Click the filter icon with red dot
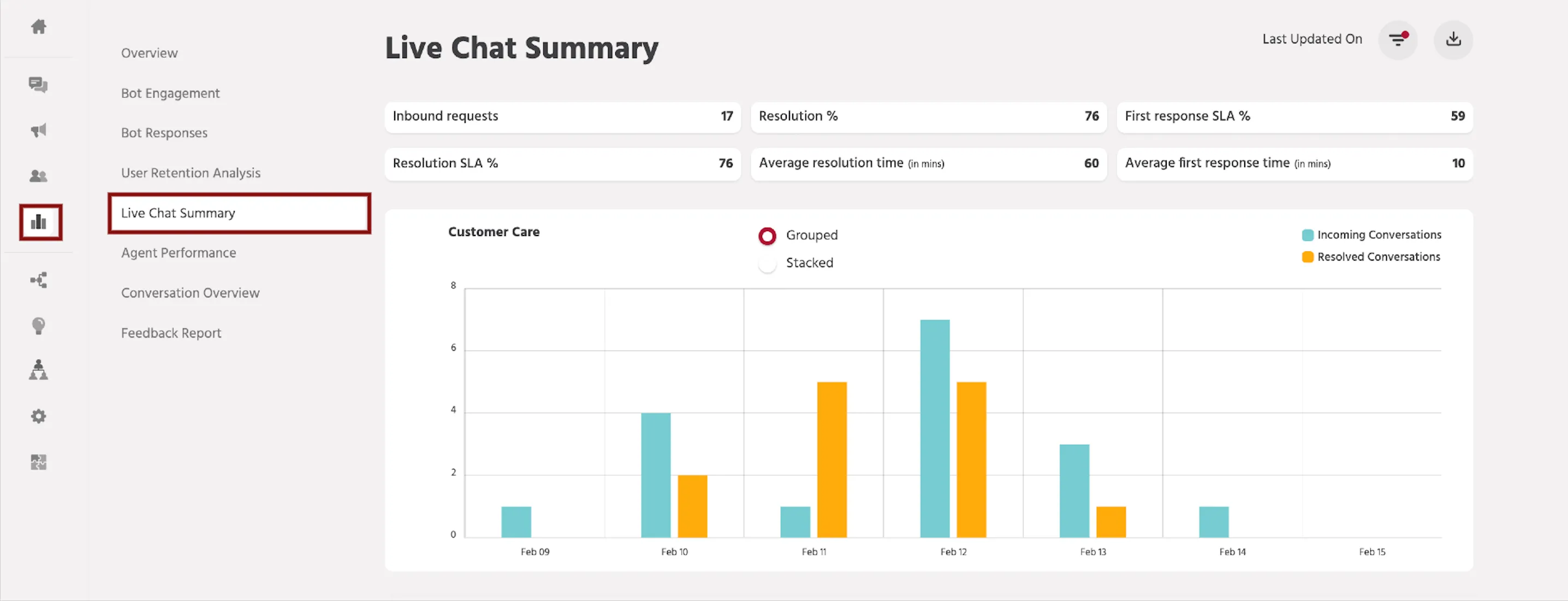This screenshot has height=601, width=1568. point(1398,39)
